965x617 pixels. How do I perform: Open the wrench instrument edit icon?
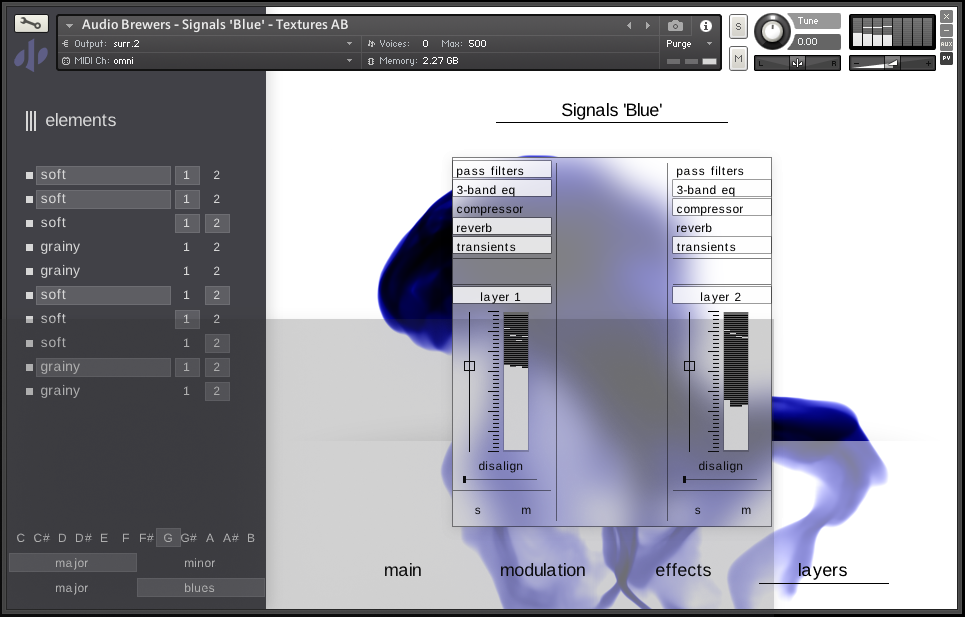tap(31, 24)
